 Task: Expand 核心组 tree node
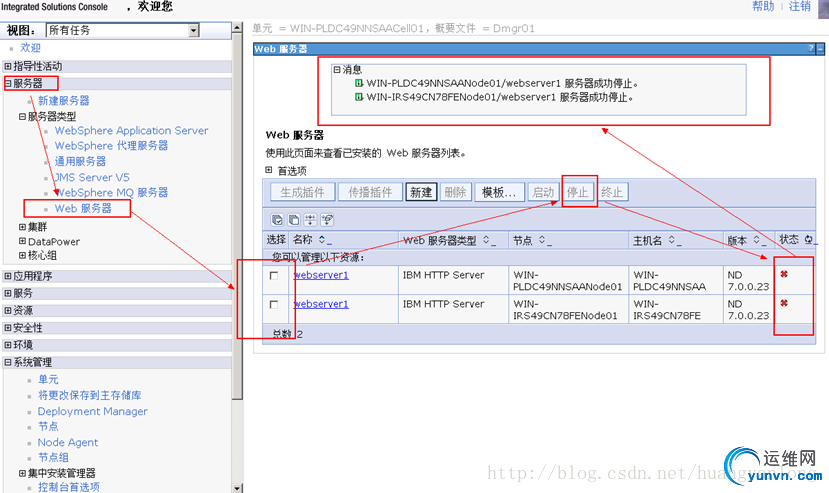click(22, 255)
